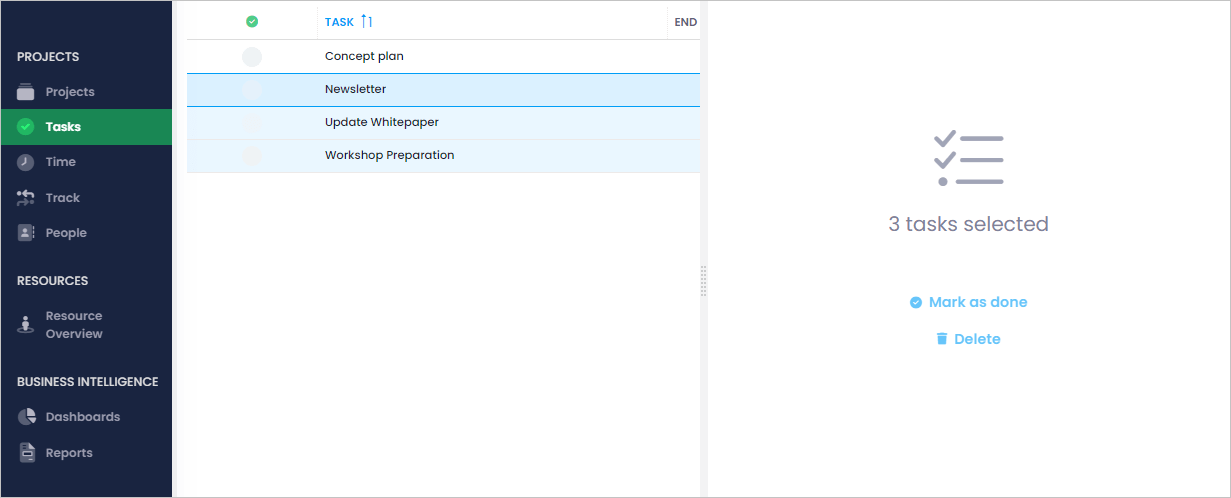Click the Time clock icon
The width and height of the screenshot is (1231, 498).
coord(26,162)
